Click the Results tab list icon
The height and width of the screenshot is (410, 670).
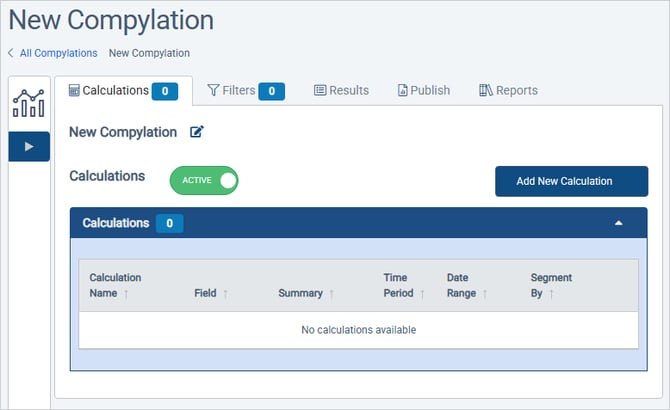[320, 90]
